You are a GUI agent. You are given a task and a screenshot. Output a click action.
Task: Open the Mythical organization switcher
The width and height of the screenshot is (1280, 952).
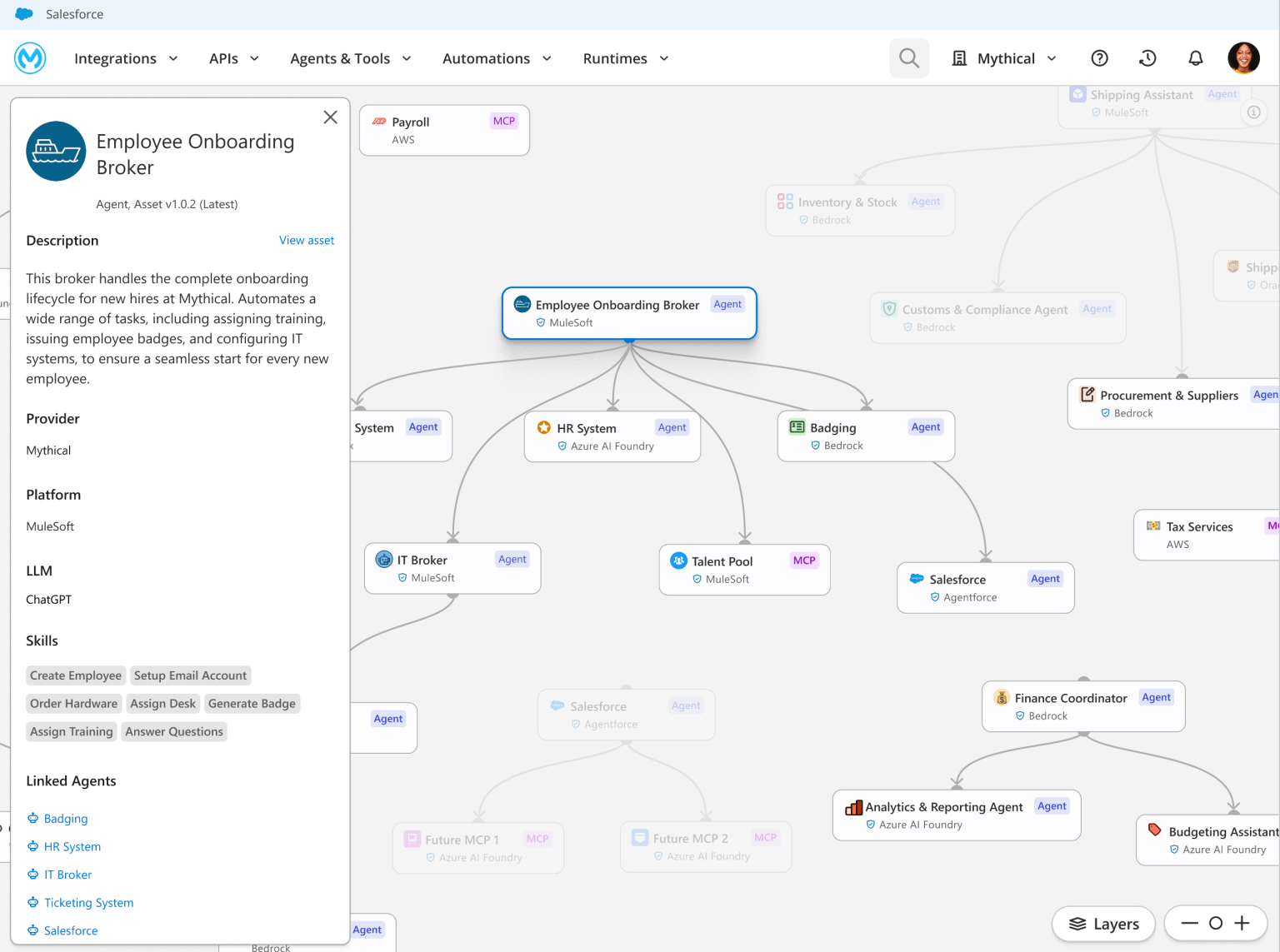pos(1004,57)
